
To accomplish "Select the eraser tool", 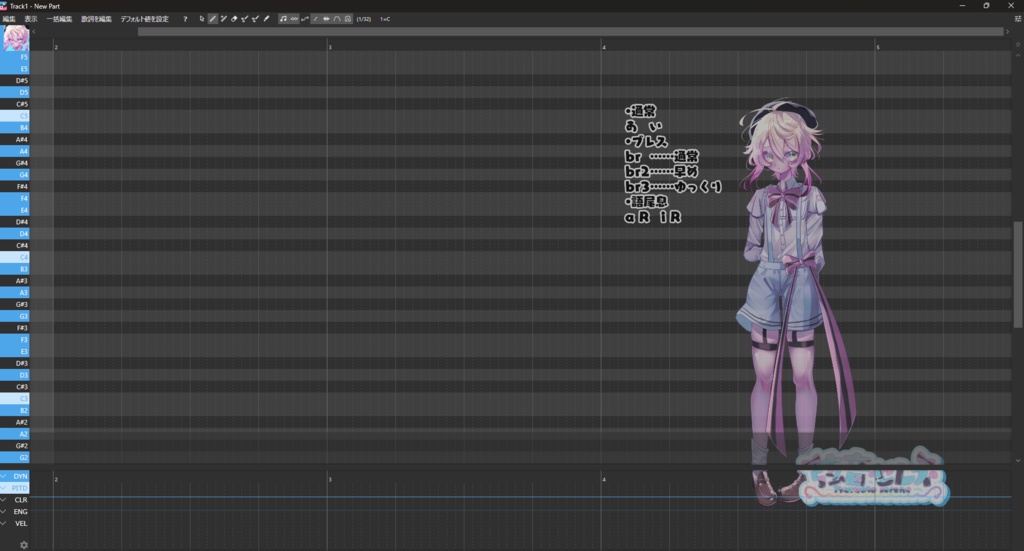I will [234, 19].
